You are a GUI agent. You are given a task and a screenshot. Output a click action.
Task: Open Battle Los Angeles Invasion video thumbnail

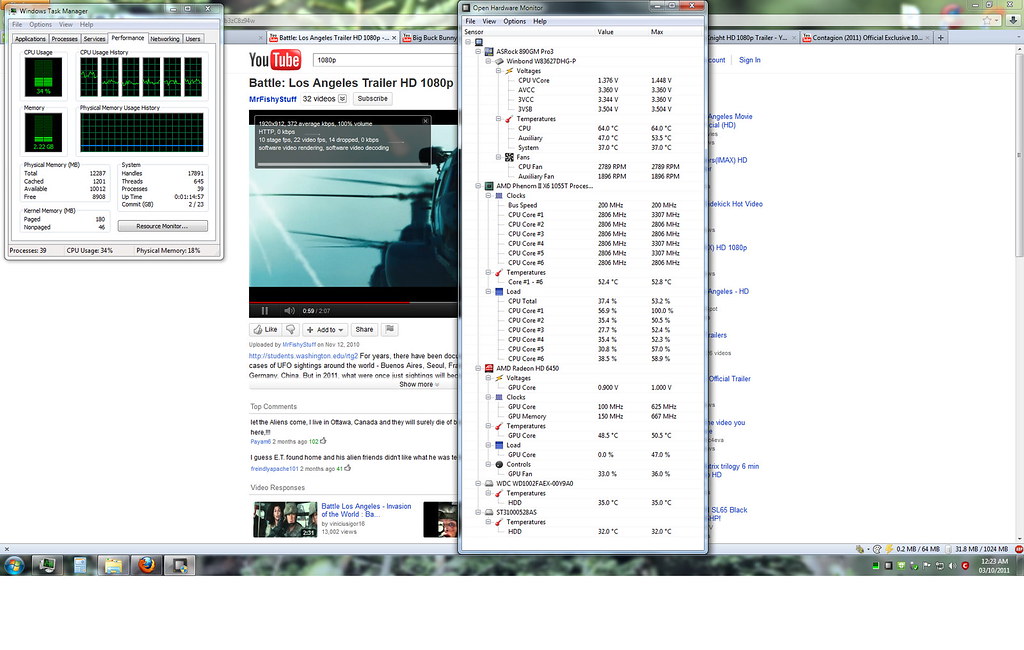coord(285,519)
